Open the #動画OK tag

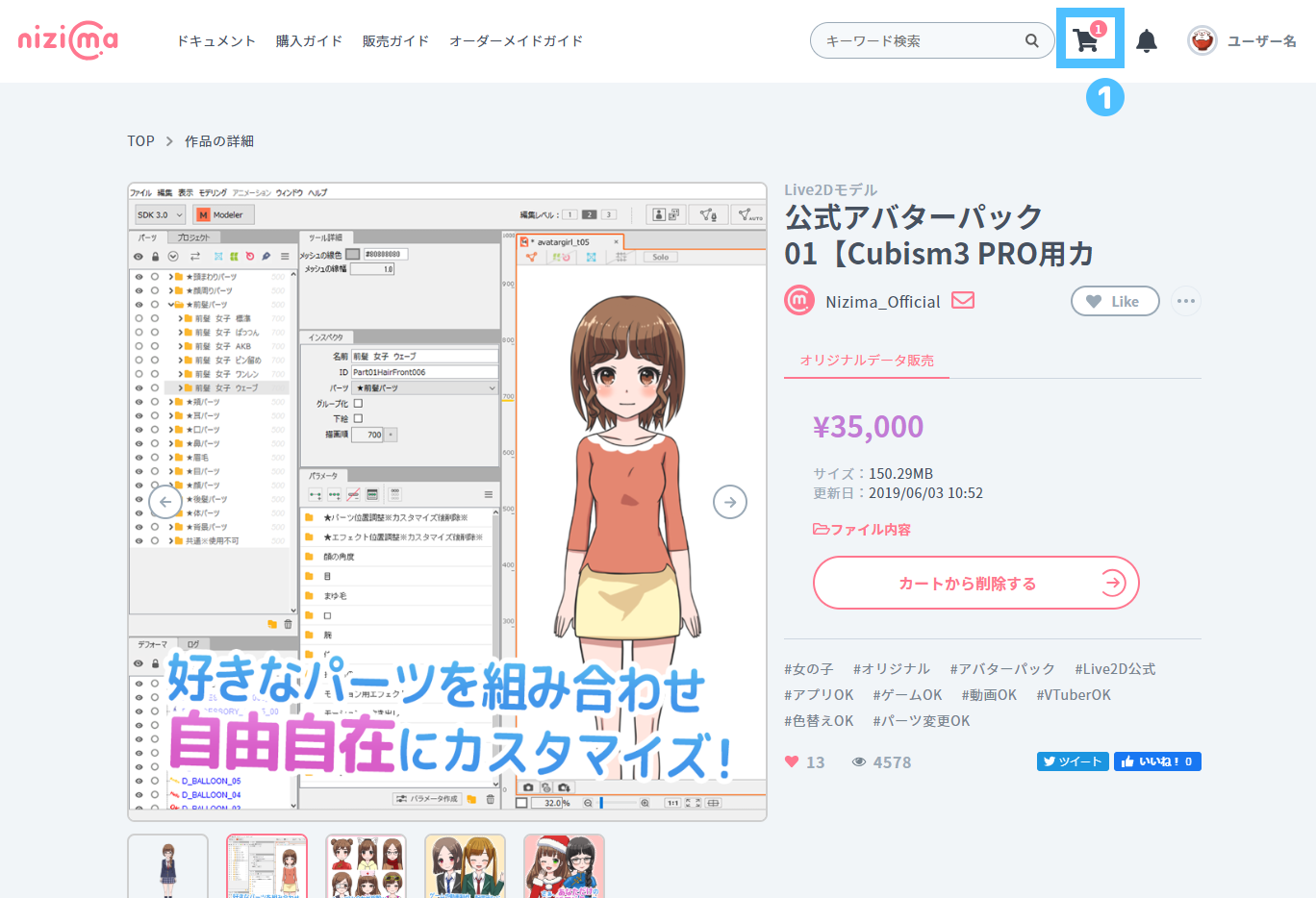coord(989,695)
